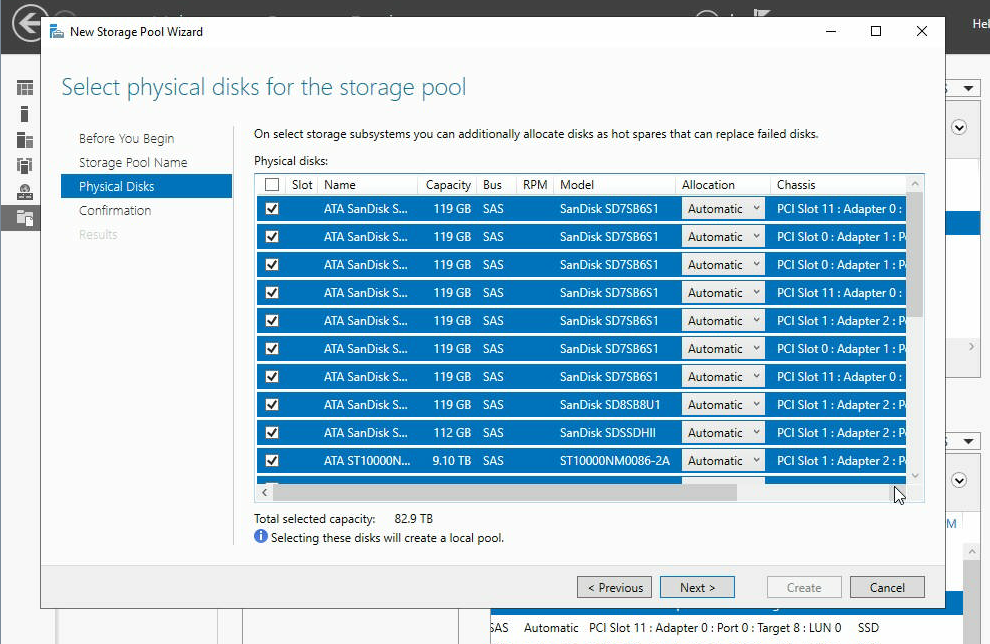
Task: Select the Local Server sidebar icon
Action: pos(24,114)
